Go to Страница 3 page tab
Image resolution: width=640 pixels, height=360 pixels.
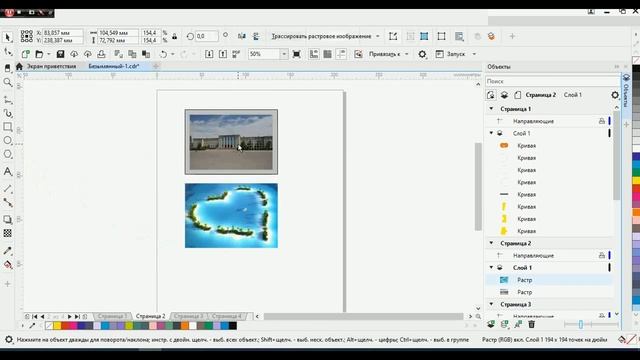click(188, 316)
